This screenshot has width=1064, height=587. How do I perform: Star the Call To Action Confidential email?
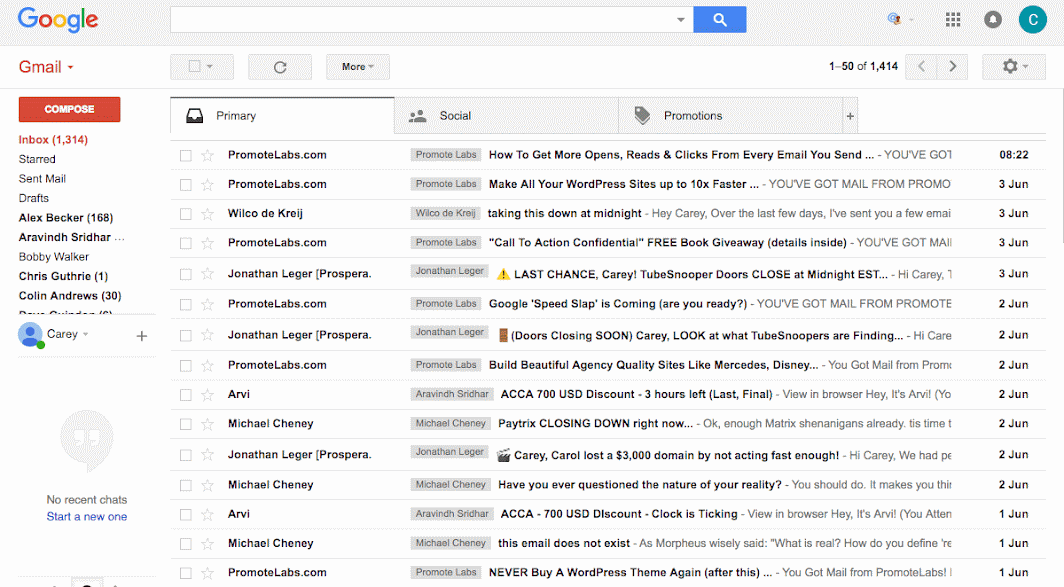click(208, 243)
